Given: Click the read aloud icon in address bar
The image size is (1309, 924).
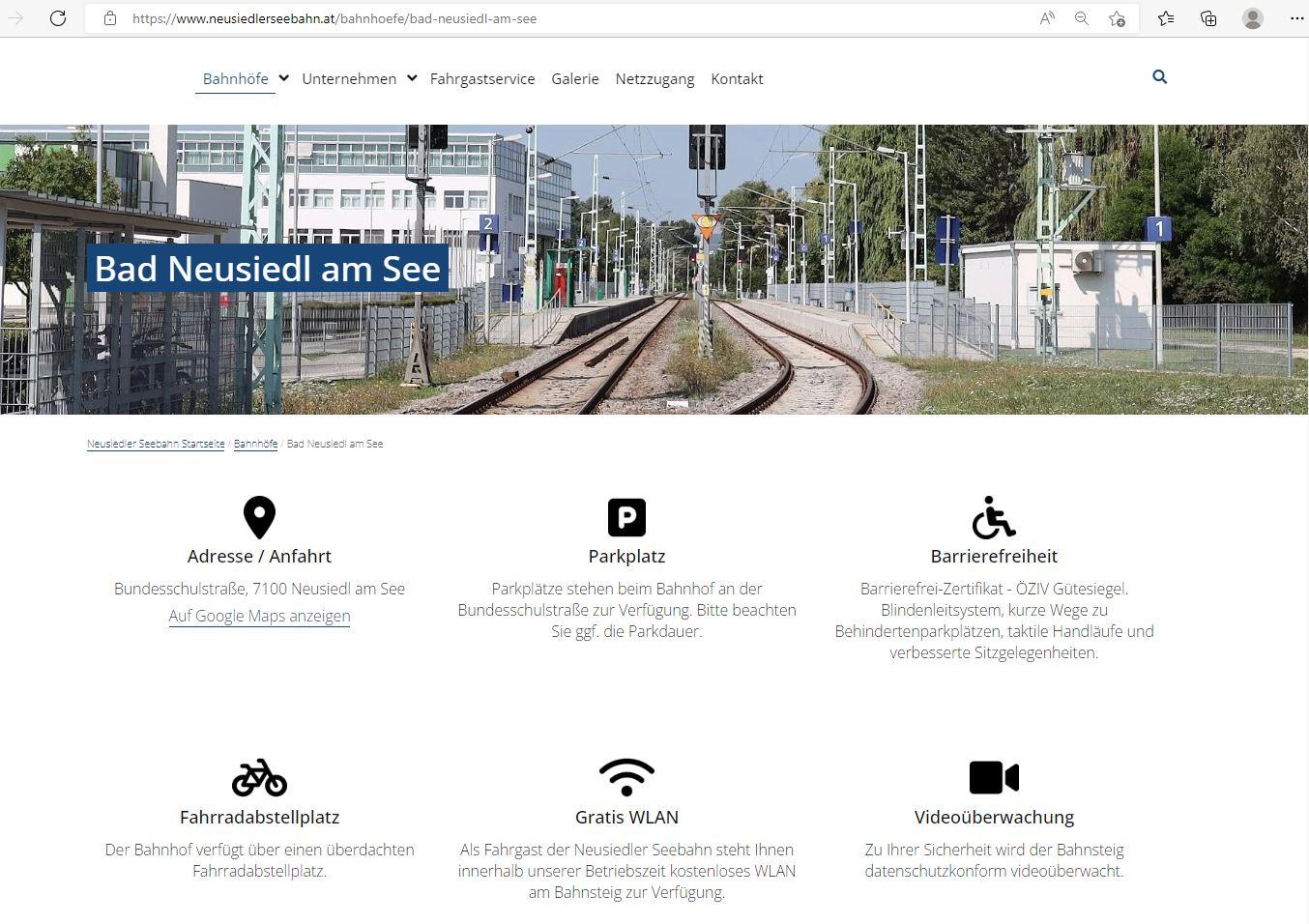Looking at the screenshot, I should point(1047,18).
